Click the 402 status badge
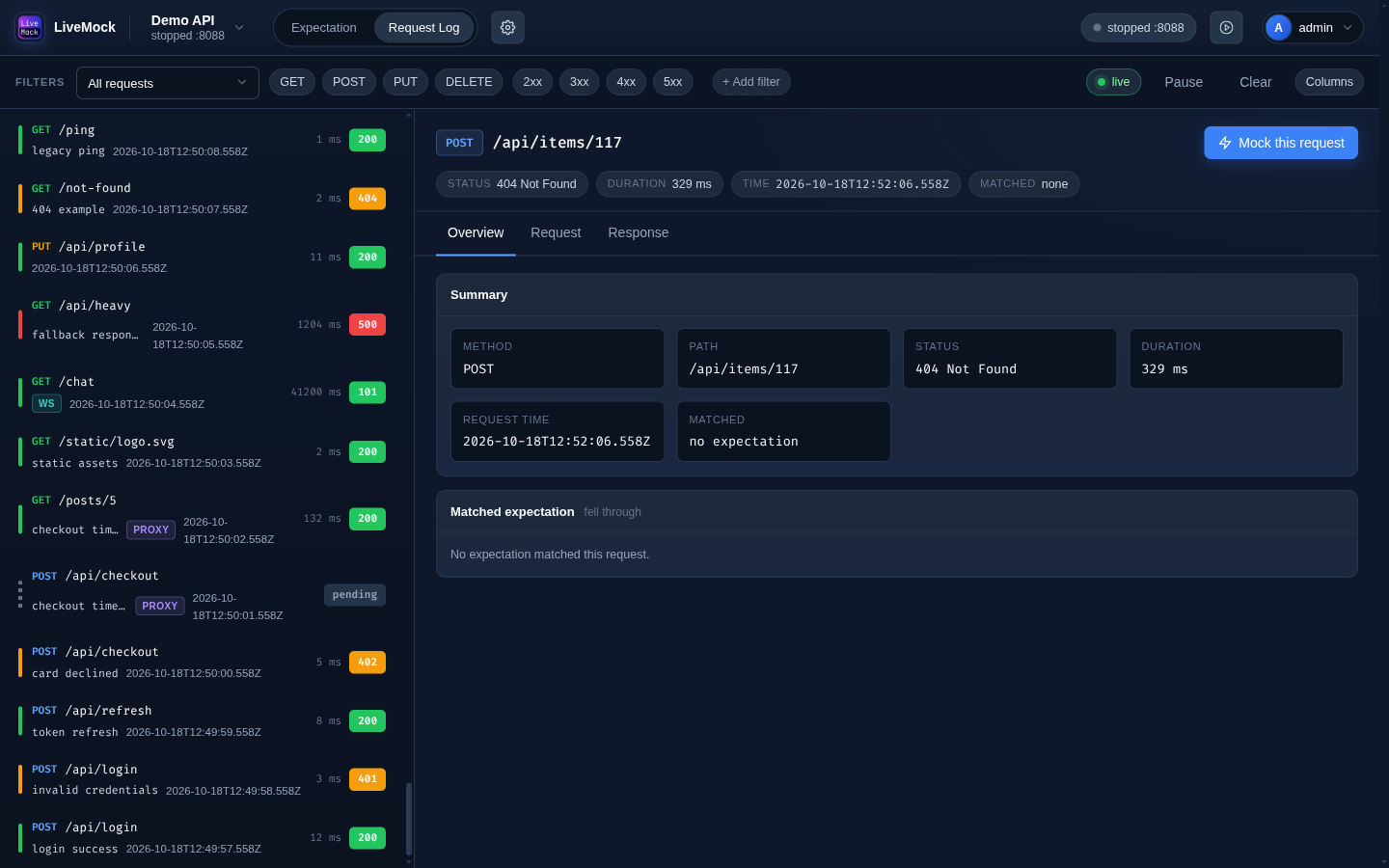1389x868 pixels. point(368,663)
